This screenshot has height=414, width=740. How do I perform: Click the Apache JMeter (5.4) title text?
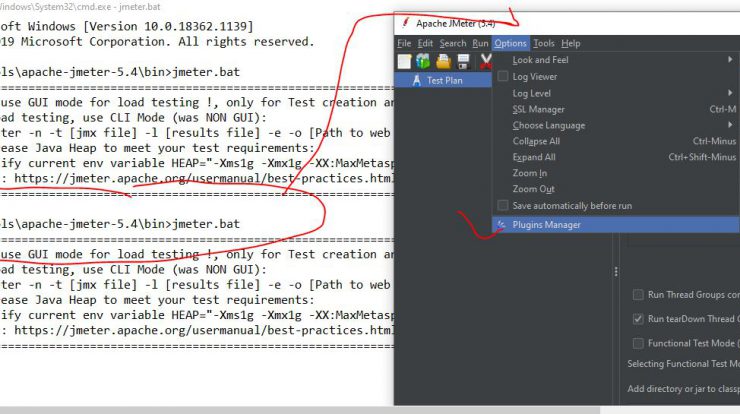coord(455,23)
